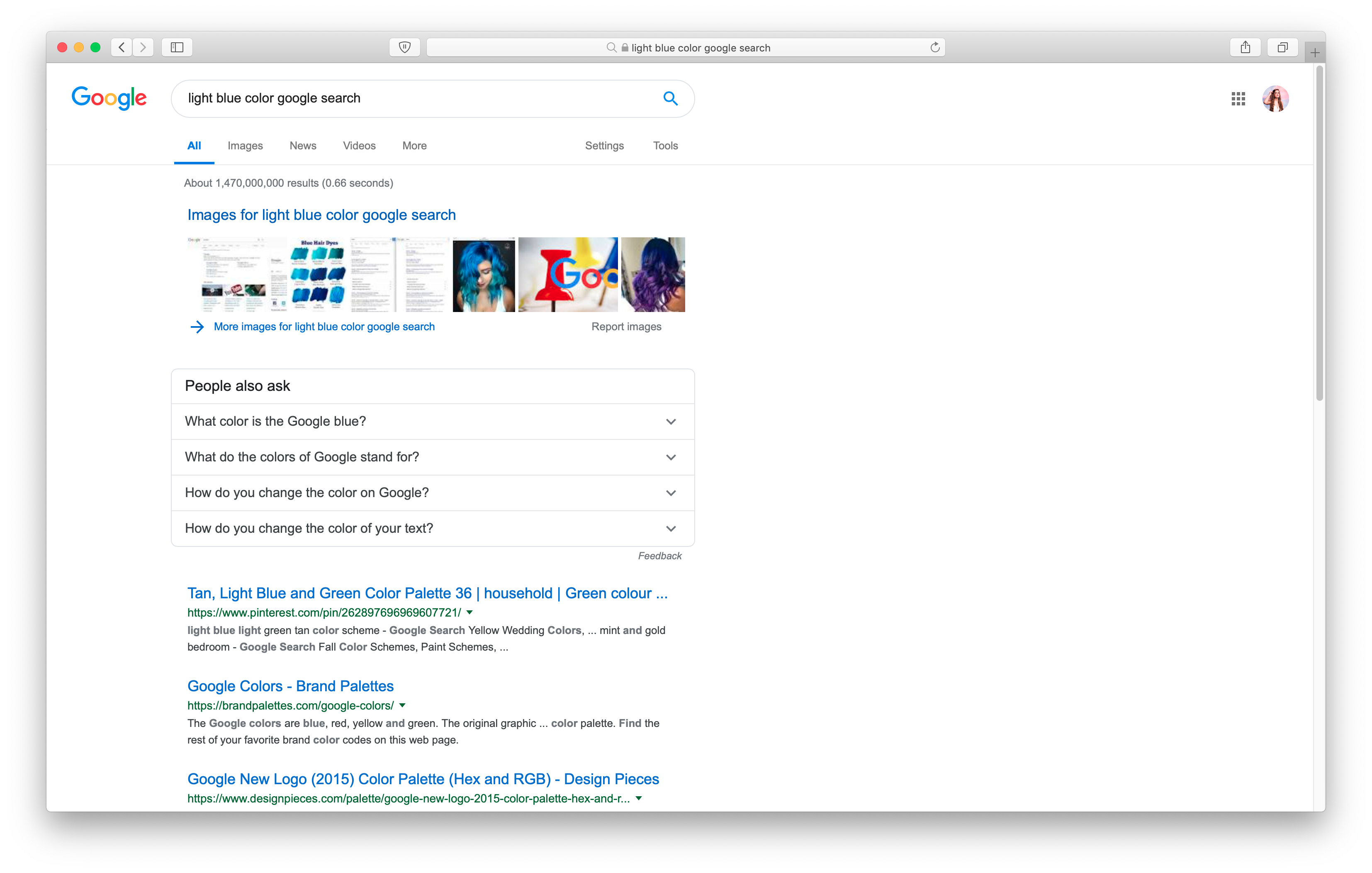Click the user profile avatar icon
This screenshot has height=873, width=1372.
pyautogui.click(x=1277, y=98)
